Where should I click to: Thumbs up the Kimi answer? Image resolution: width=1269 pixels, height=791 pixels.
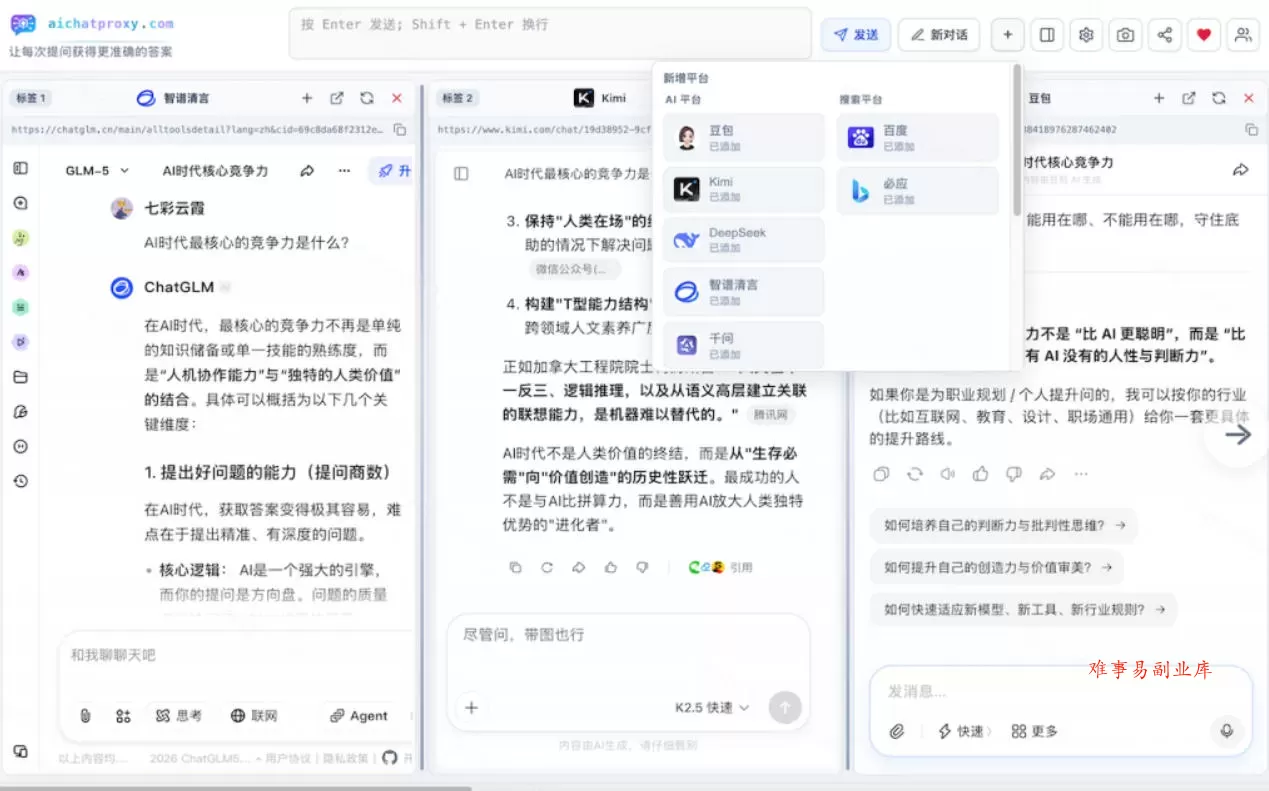click(x=610, y=567)
